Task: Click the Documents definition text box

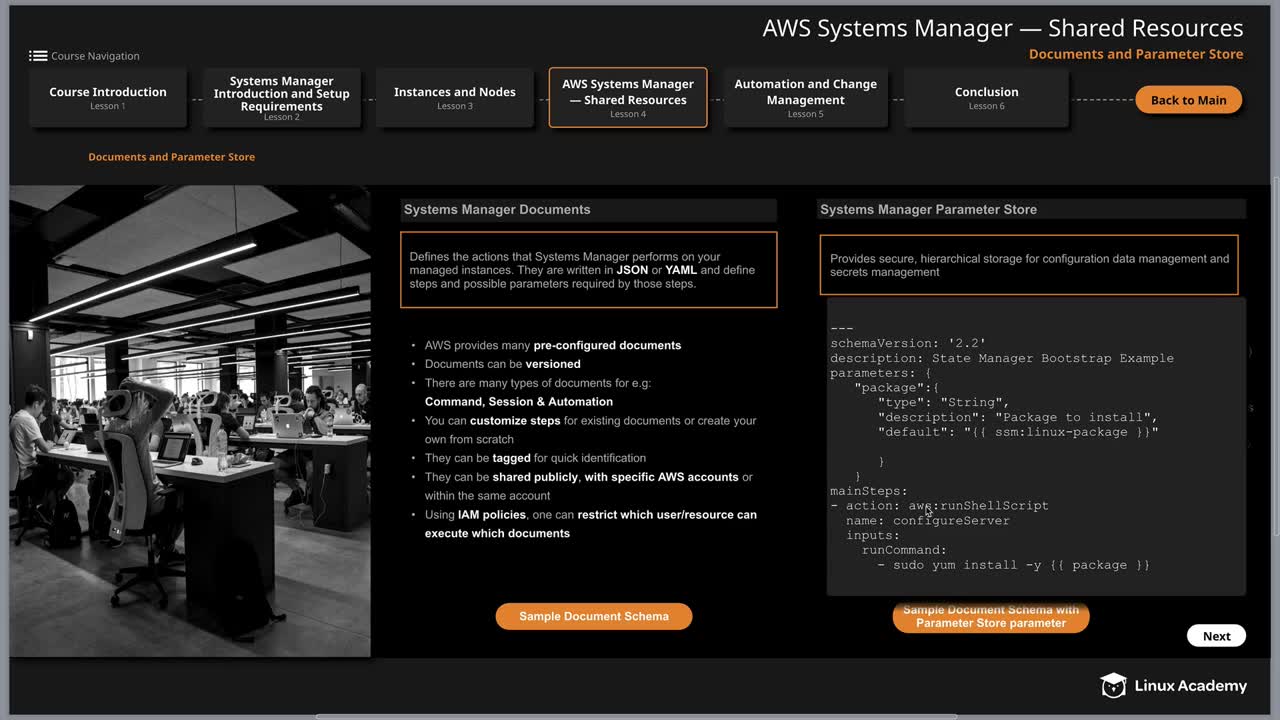Action: (x=588, y=270)
